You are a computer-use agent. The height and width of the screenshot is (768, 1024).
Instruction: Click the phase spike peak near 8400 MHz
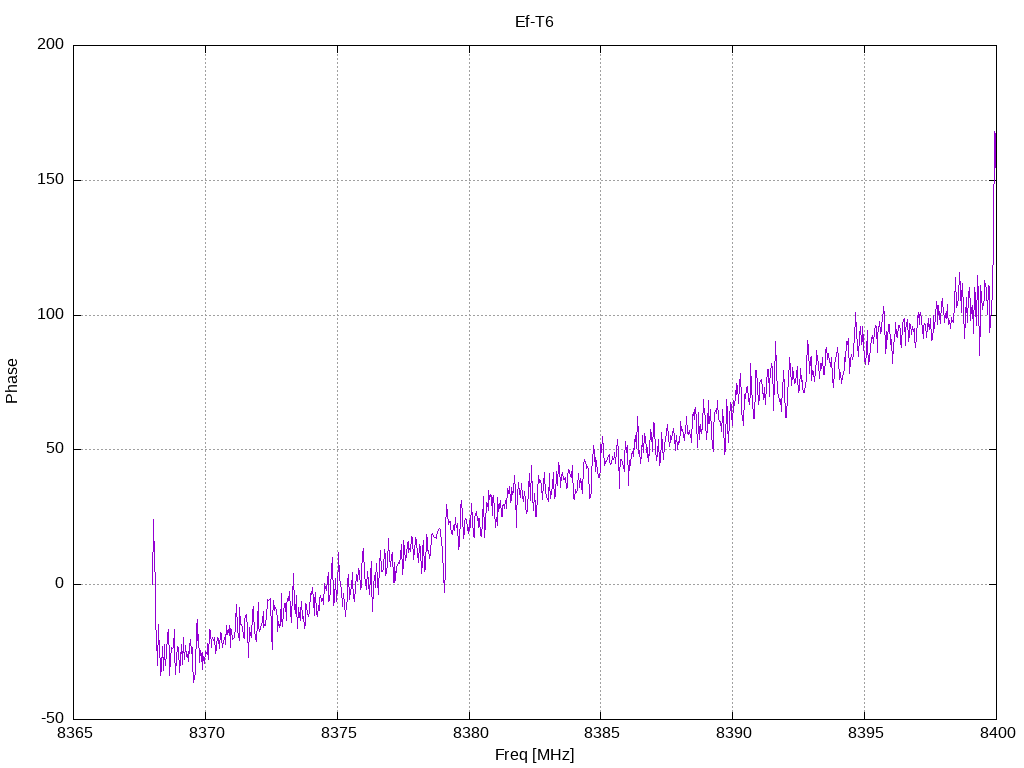[994, 133]
